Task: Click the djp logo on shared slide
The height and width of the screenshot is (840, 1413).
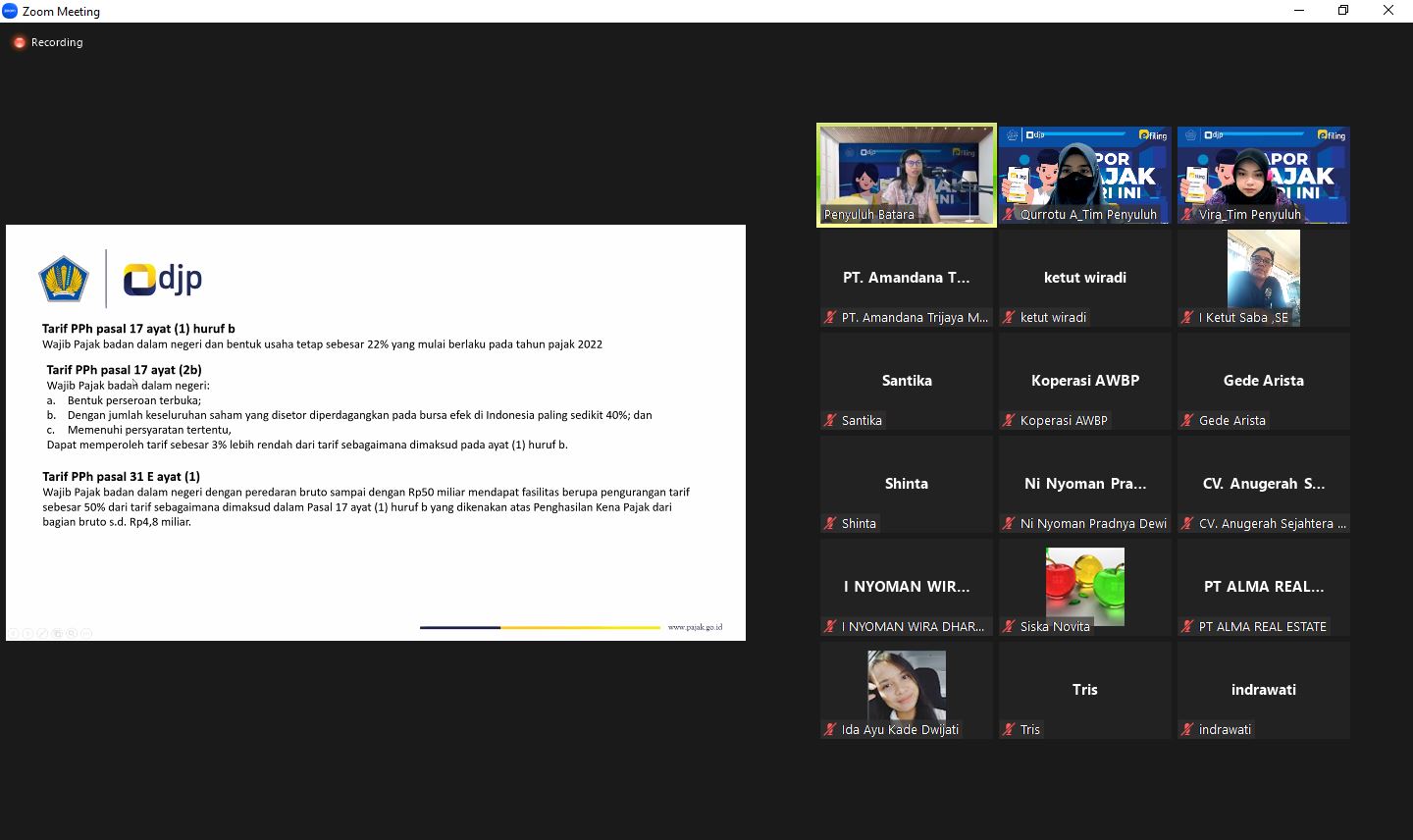Action: point(163,279)
